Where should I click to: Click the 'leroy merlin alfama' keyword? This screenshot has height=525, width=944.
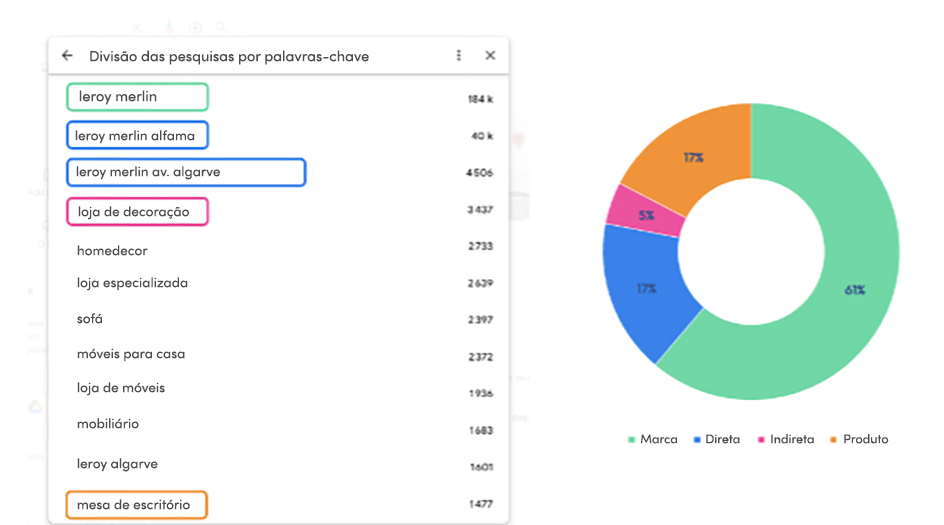click(137, 135)
